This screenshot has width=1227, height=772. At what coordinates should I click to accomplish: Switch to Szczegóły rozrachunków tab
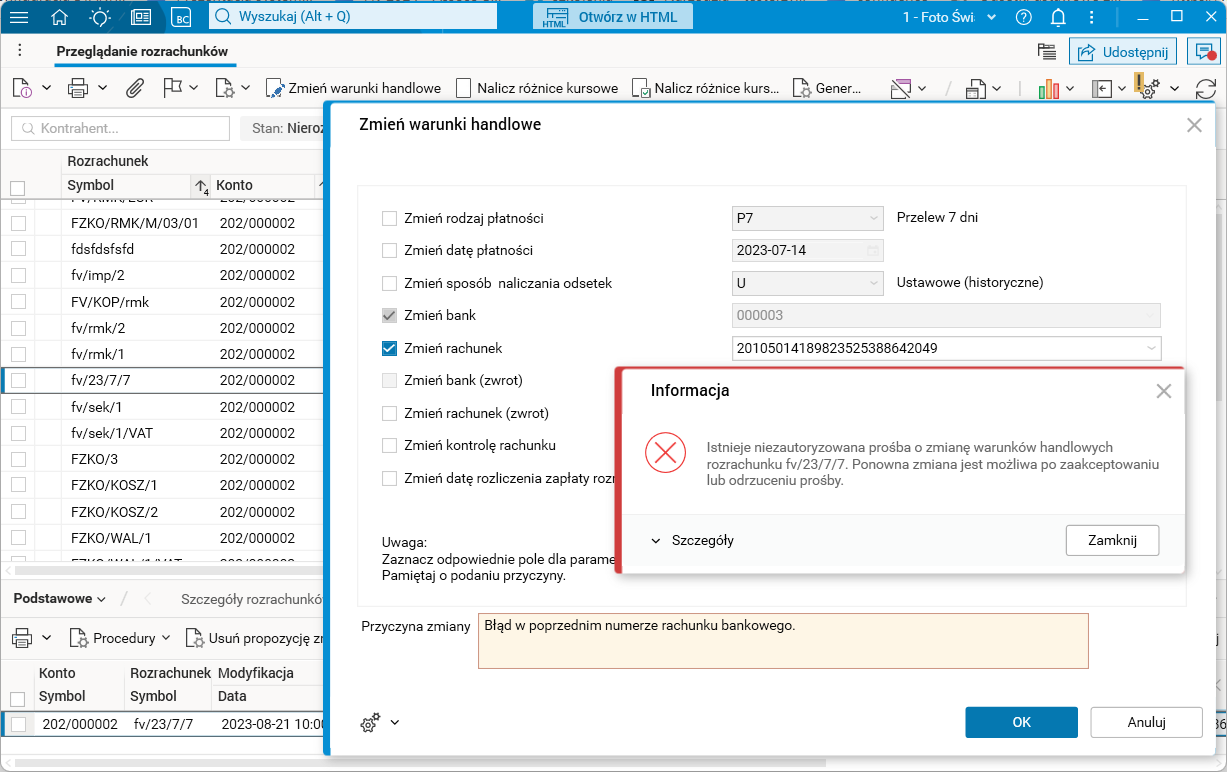[x=251, y=599]
